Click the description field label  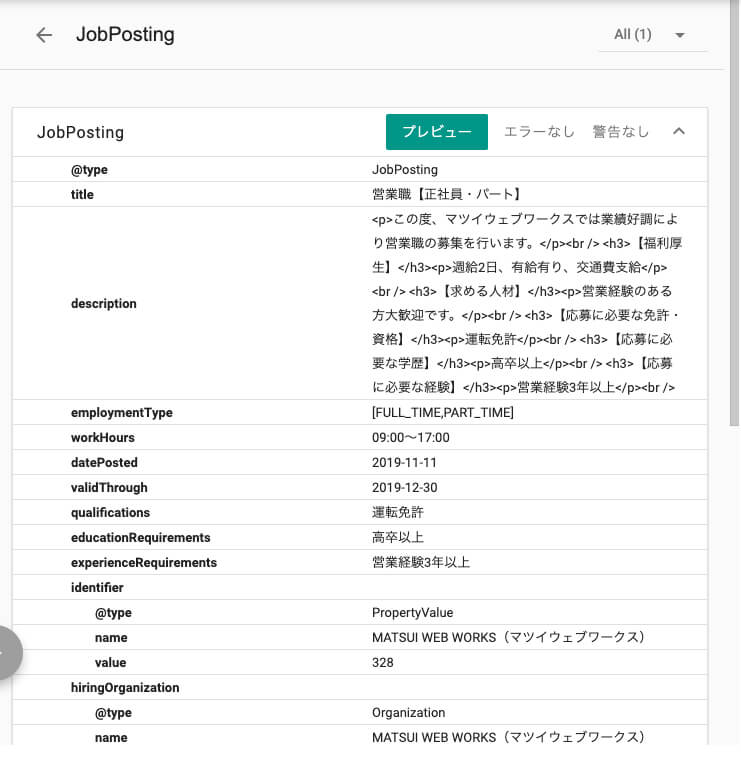click(103, 303)
